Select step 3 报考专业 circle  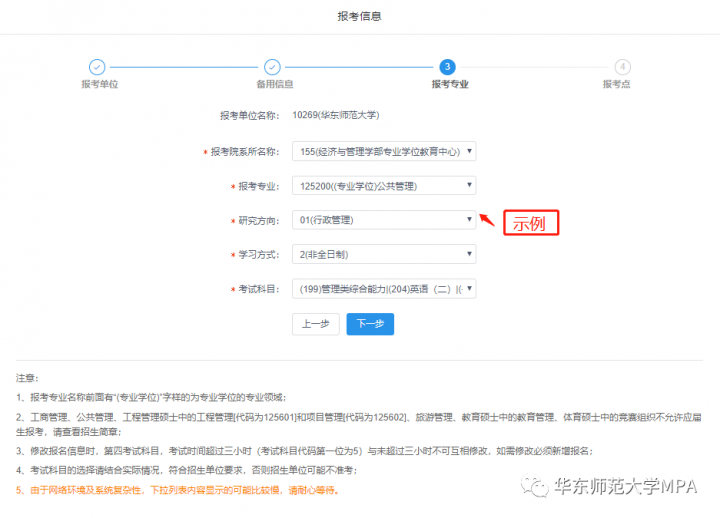[x=448, y=67]
